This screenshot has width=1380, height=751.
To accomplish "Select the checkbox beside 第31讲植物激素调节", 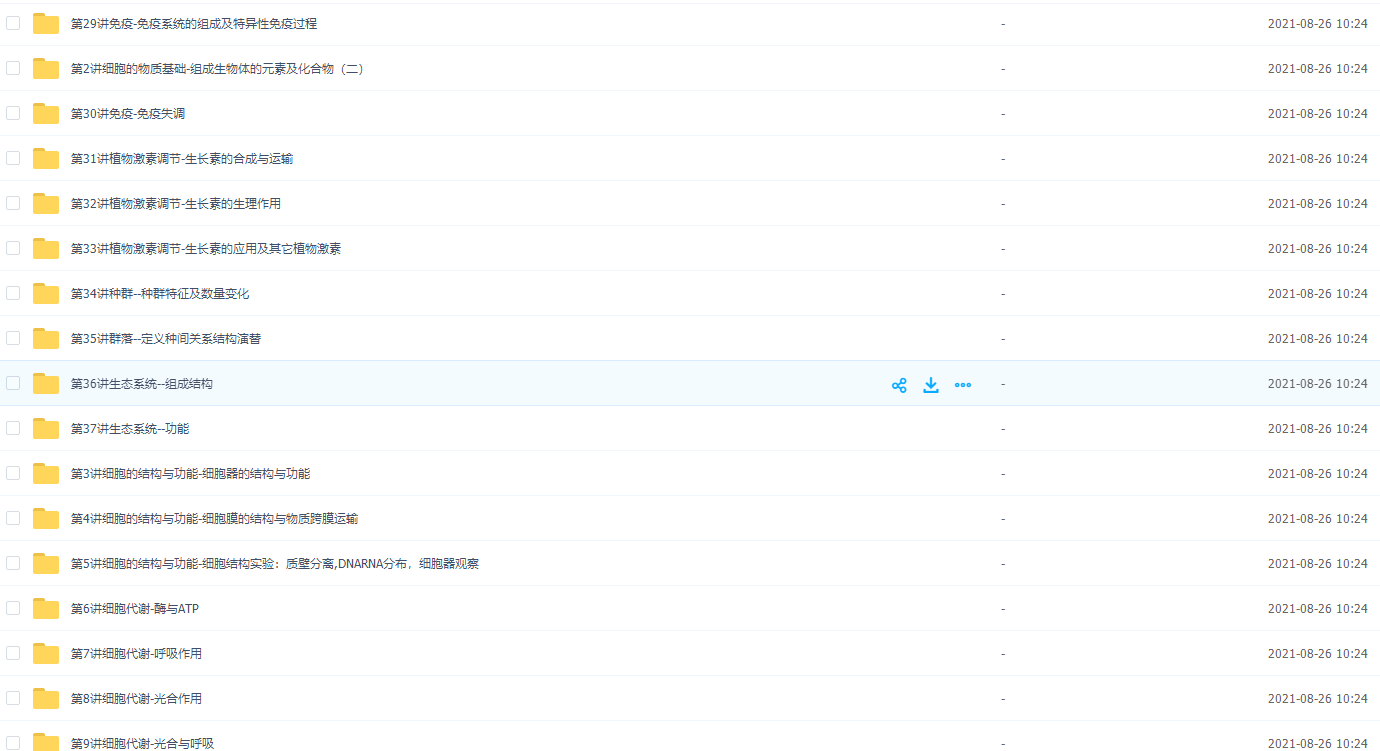I will (13, 158).
